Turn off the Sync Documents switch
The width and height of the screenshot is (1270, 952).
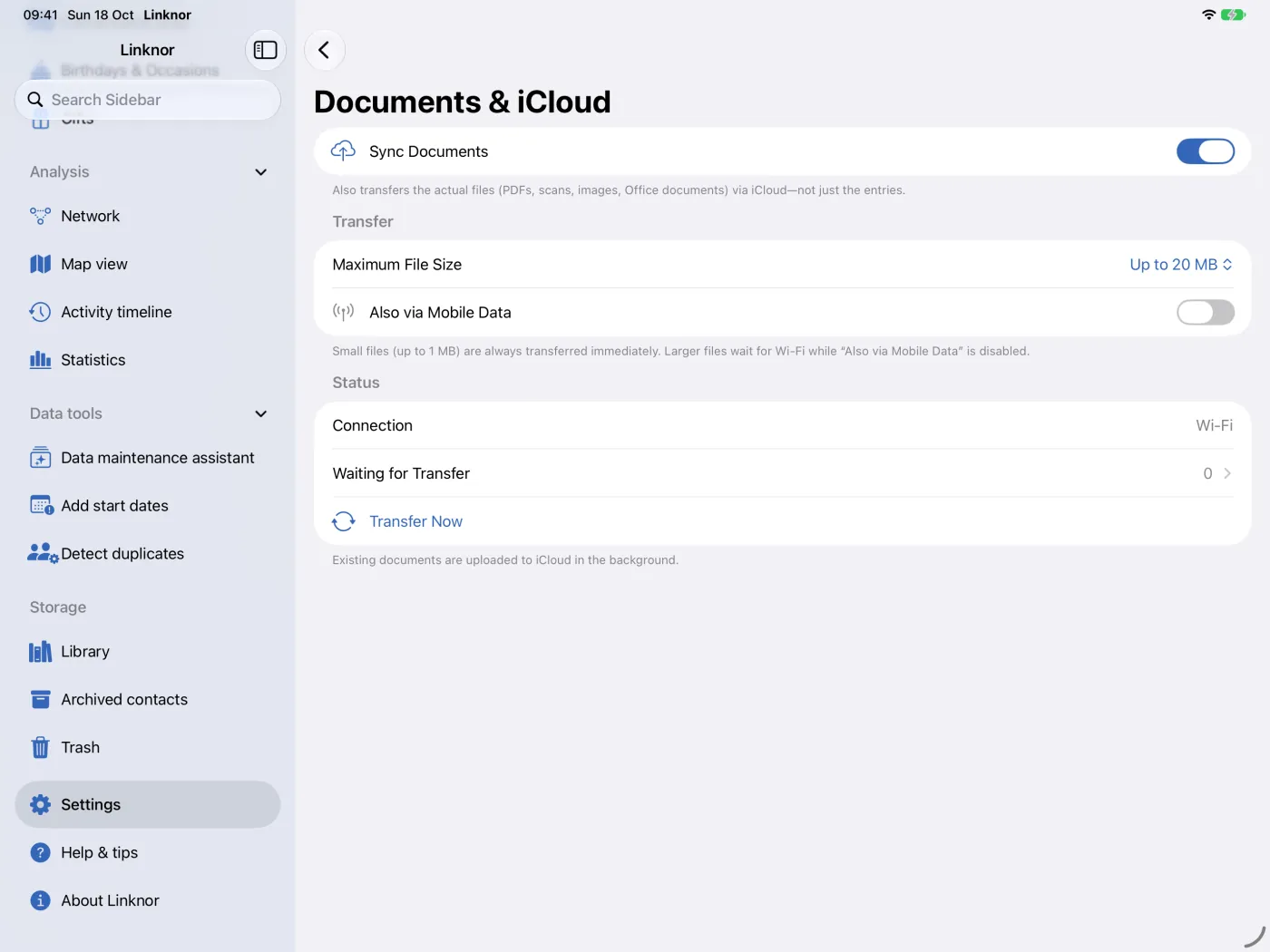(x=1206, y=151)
